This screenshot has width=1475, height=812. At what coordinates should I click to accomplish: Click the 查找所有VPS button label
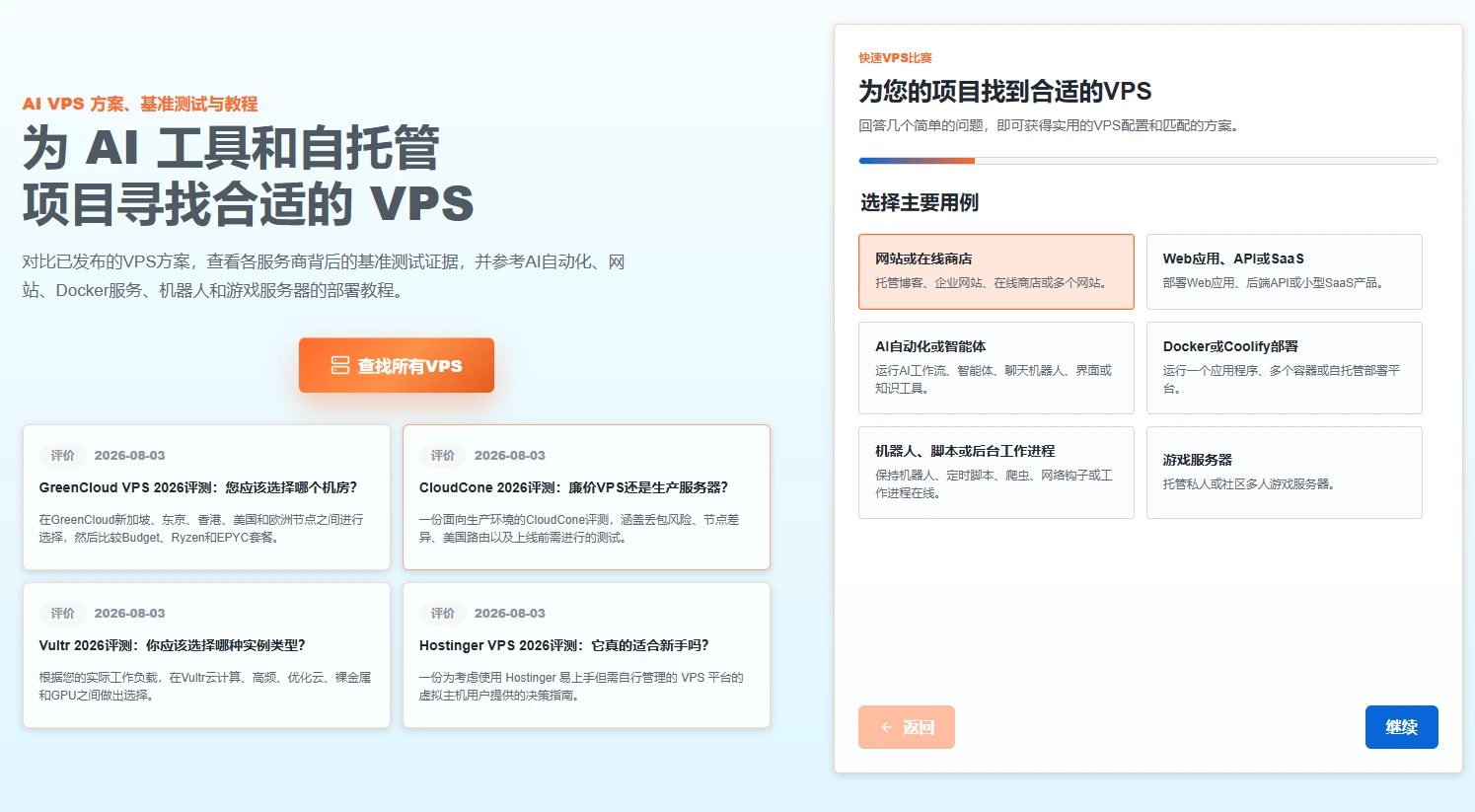pos(409,366)
